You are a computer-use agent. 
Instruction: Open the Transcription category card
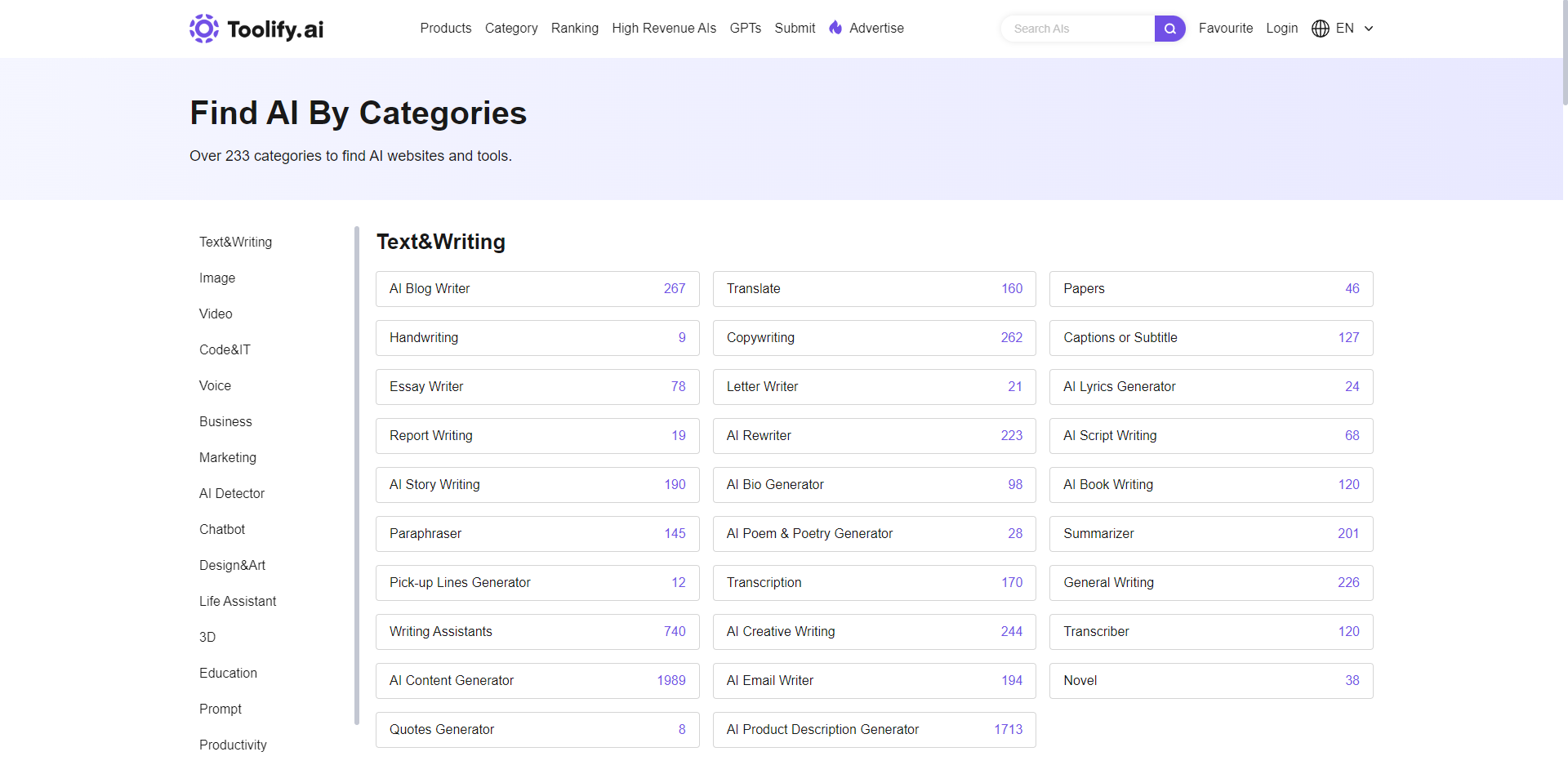coord(875,583)
